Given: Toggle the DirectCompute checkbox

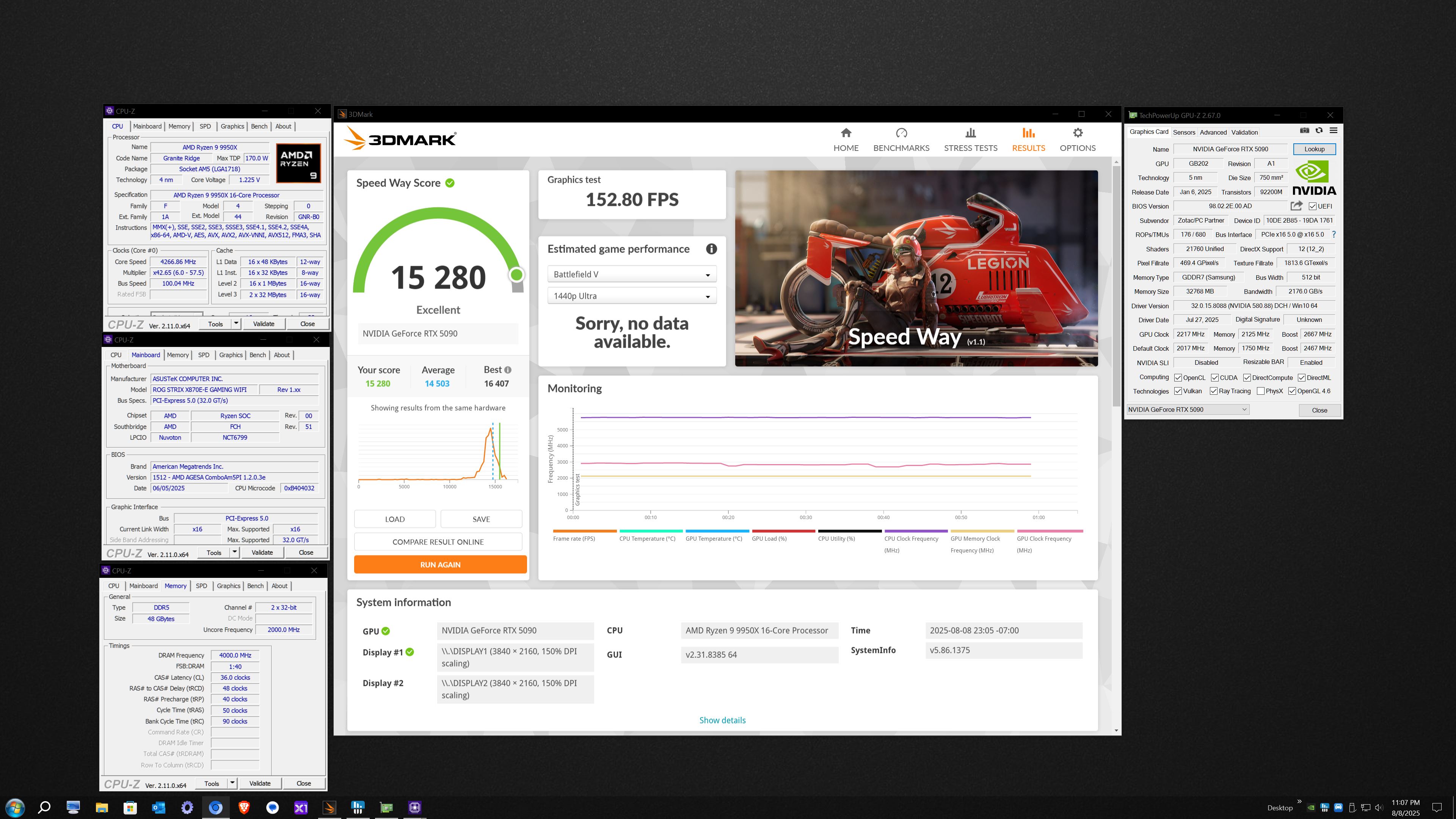Looking at the screenshot, I should (1247, 378).
